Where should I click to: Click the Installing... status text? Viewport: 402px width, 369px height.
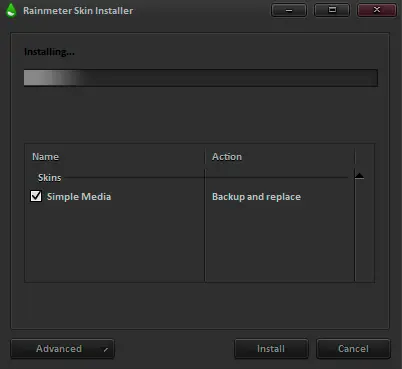(x=49, y=52)
